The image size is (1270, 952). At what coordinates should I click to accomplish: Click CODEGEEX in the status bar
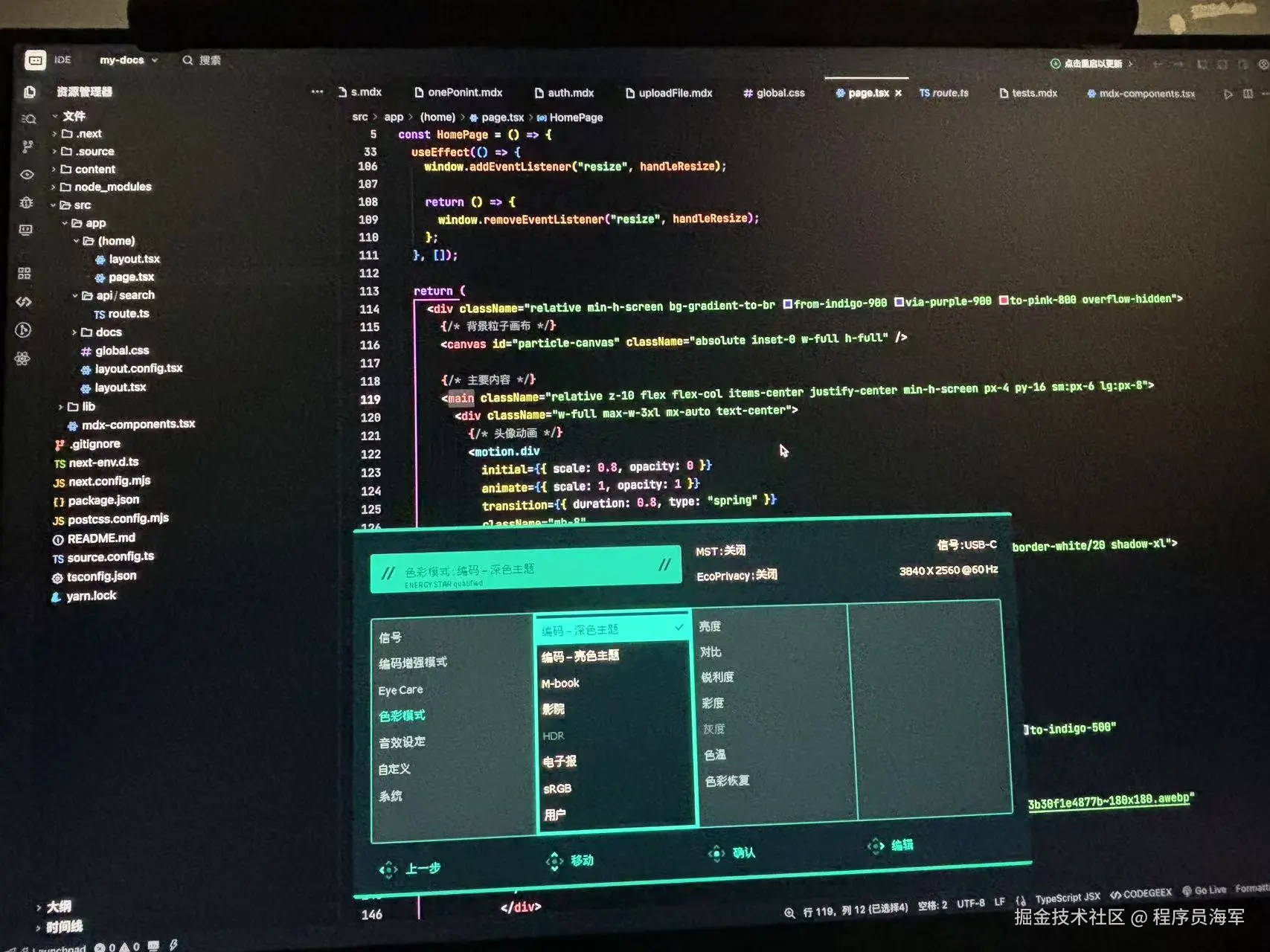pos(1141,893)
